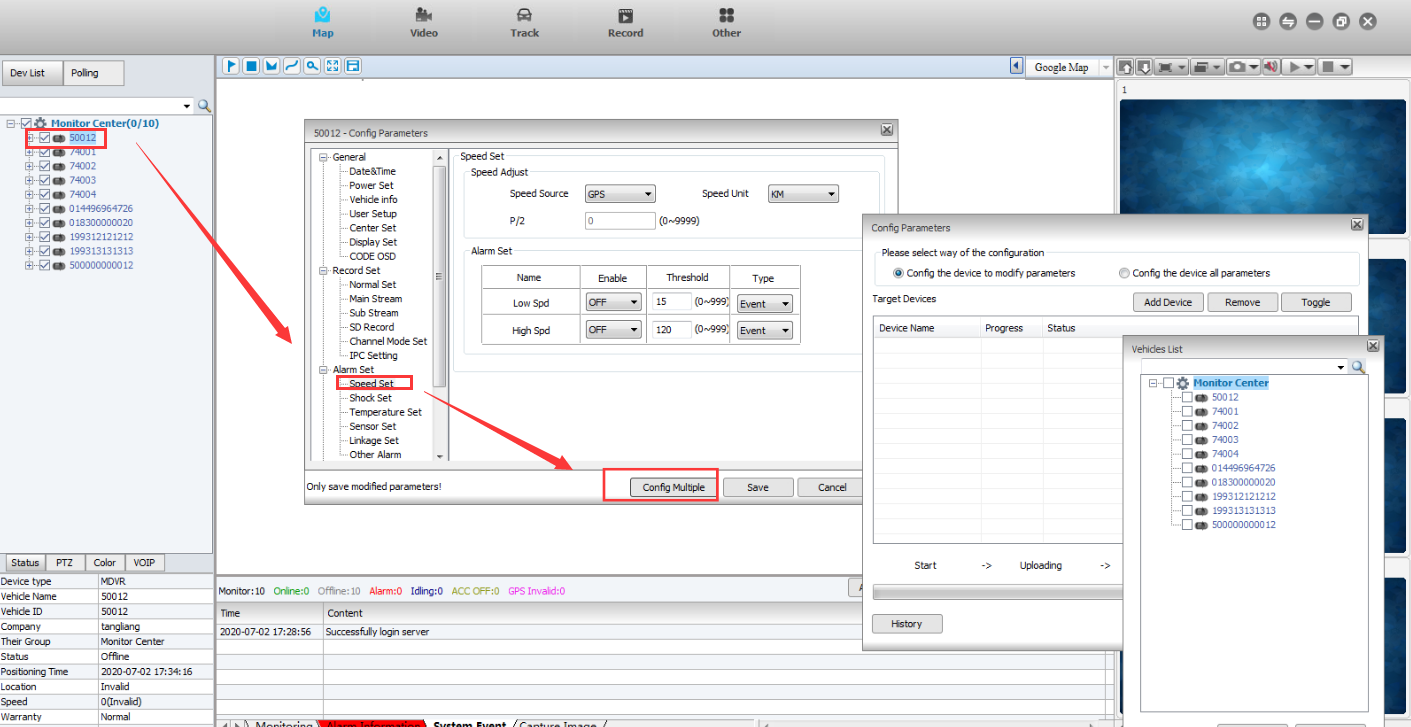Click the P/2 input field
The width and height of the screenshot is (1411, 727).
tap(620, 220)
